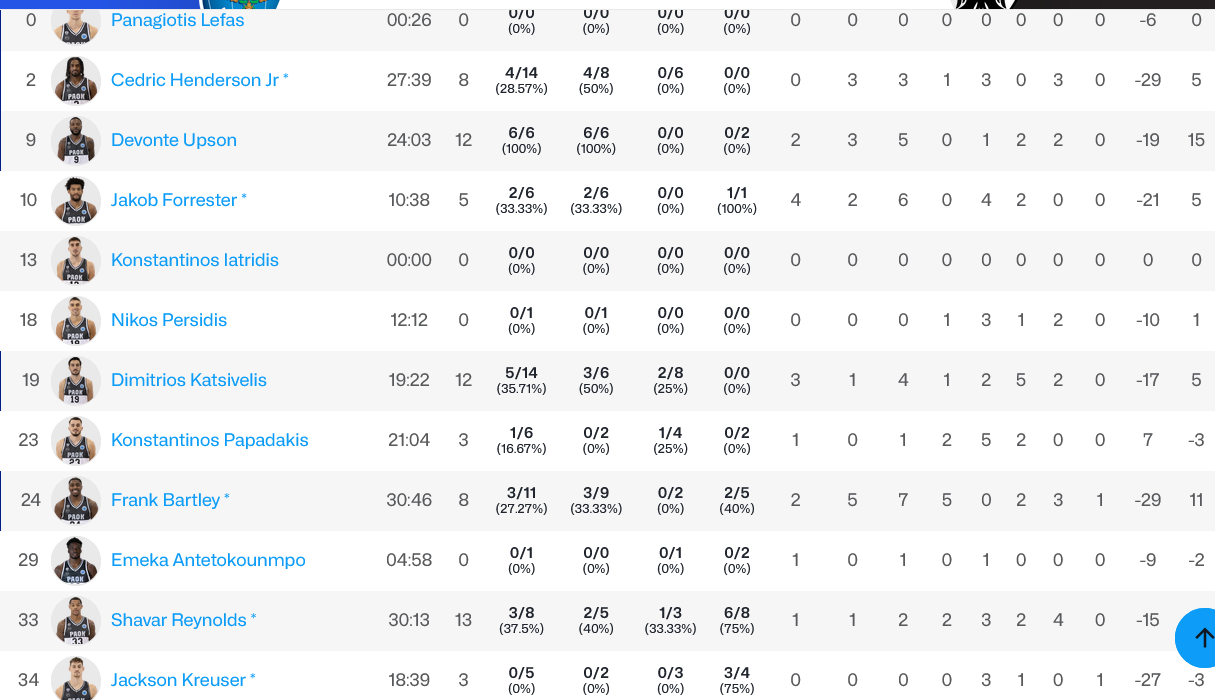Open Devonte Upson's player page
This screenshot has height=700, width=1215.
tap(174, 140)
